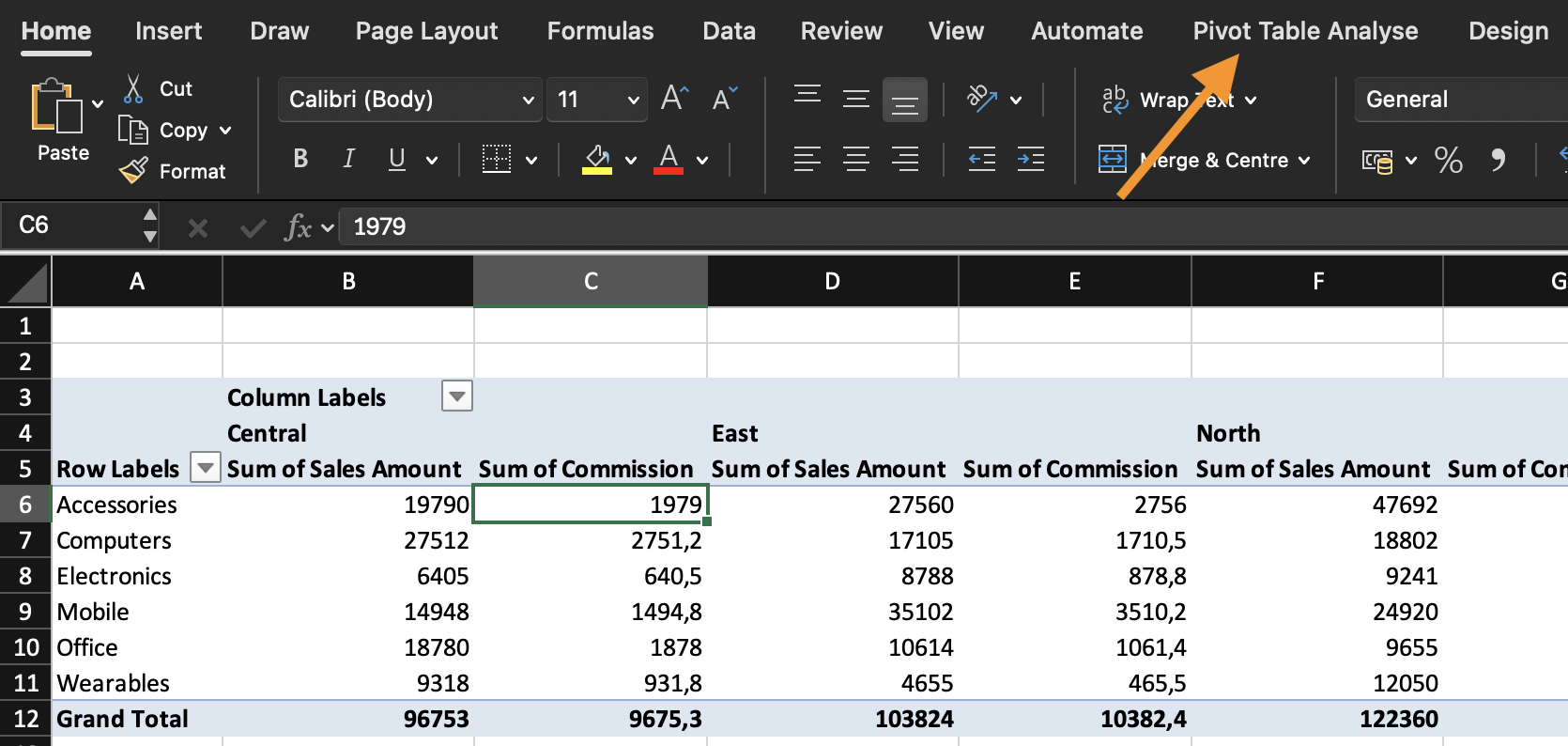The width and height of the screenshot is (1568, 746).
Task: Click the Increase Indent icon
Action: tap(1030, 160)
